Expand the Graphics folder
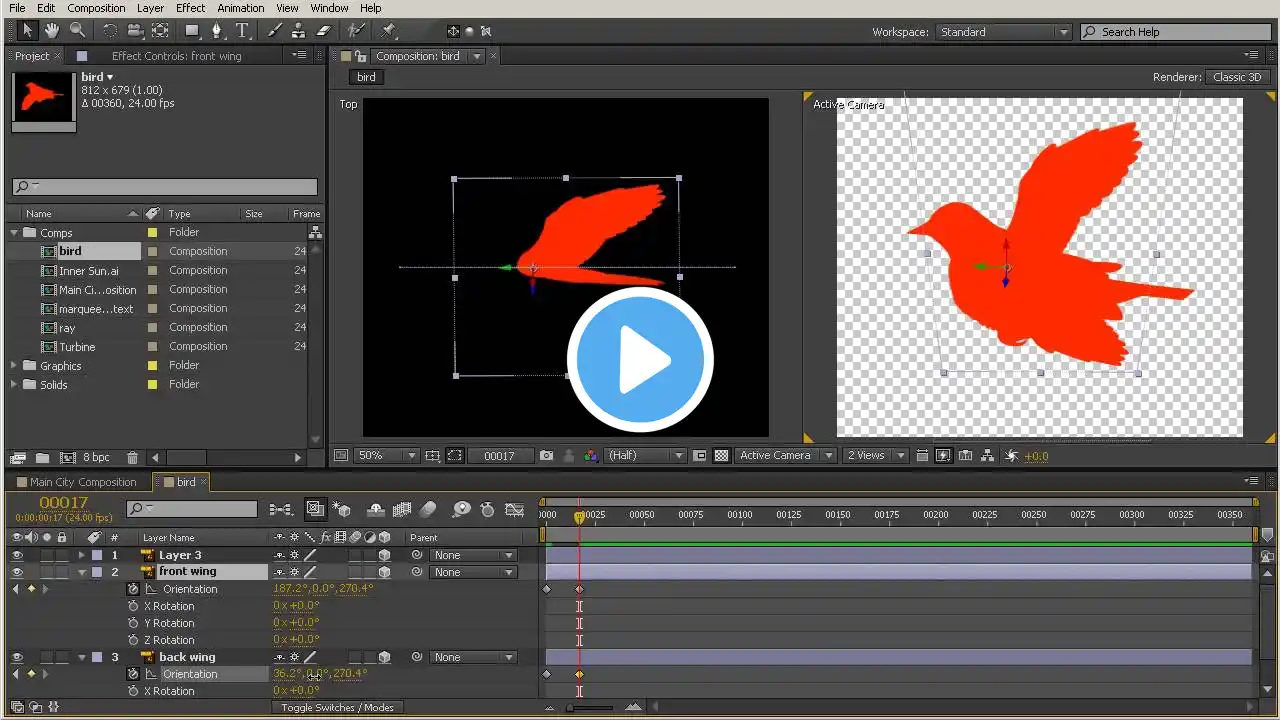Screen dimensions: 1280x720 point(14,366)
